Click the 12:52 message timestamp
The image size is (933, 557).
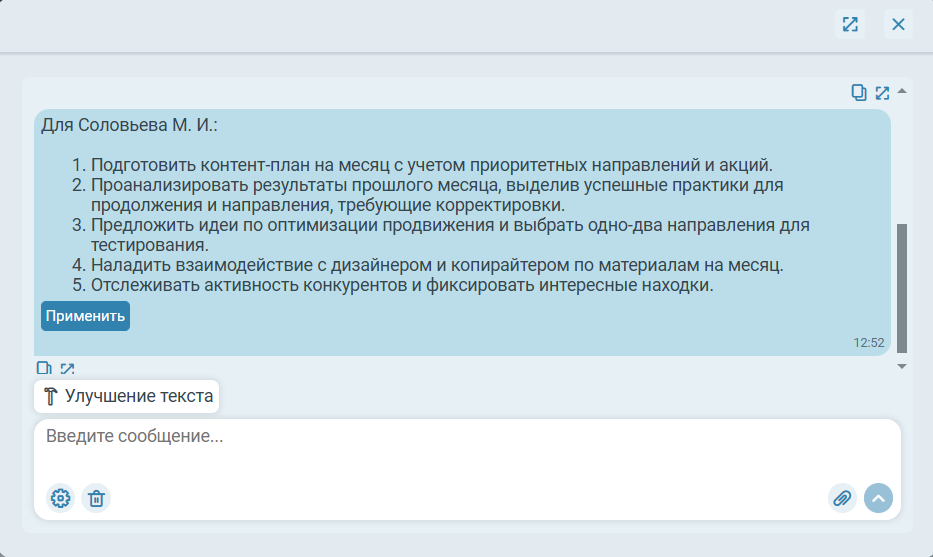pyautogui.click(x=868, y=342)
